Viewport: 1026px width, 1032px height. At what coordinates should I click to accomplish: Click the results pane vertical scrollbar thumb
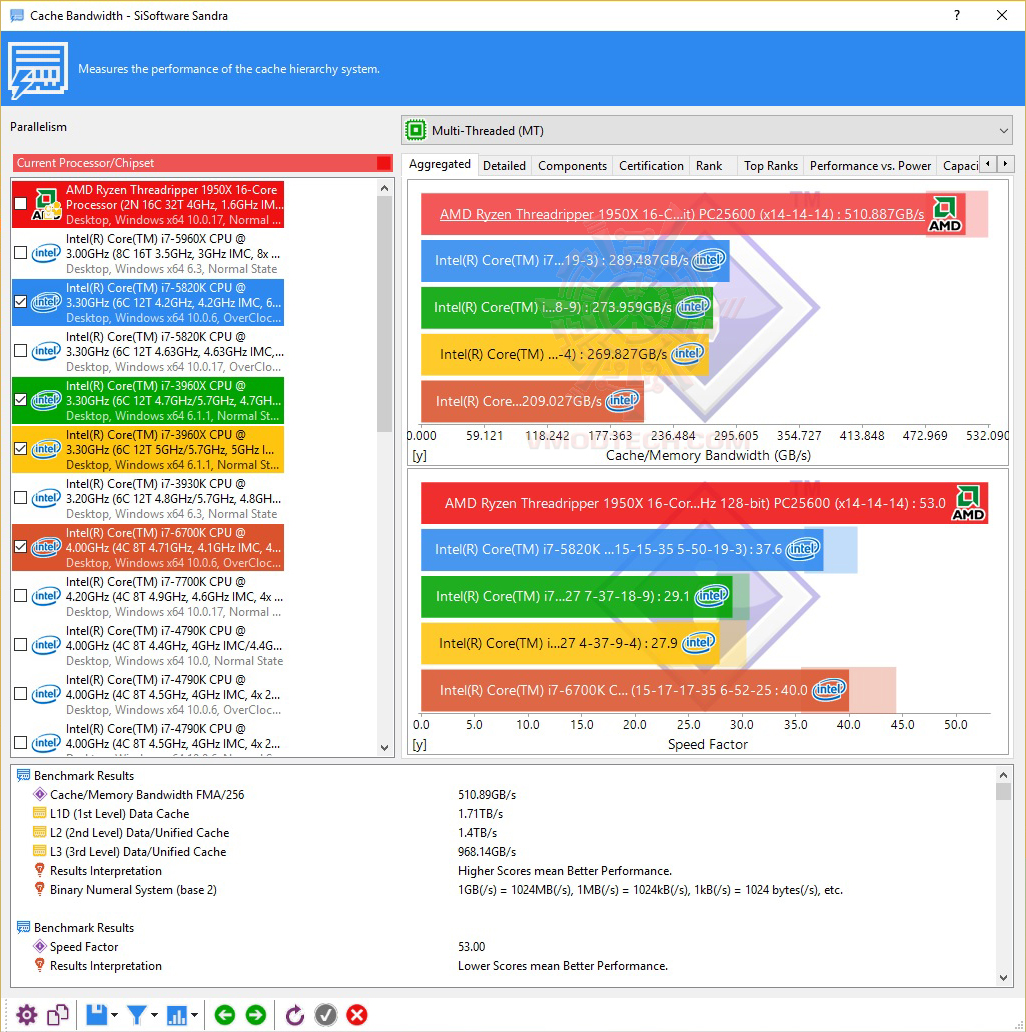pos(1003,791)
